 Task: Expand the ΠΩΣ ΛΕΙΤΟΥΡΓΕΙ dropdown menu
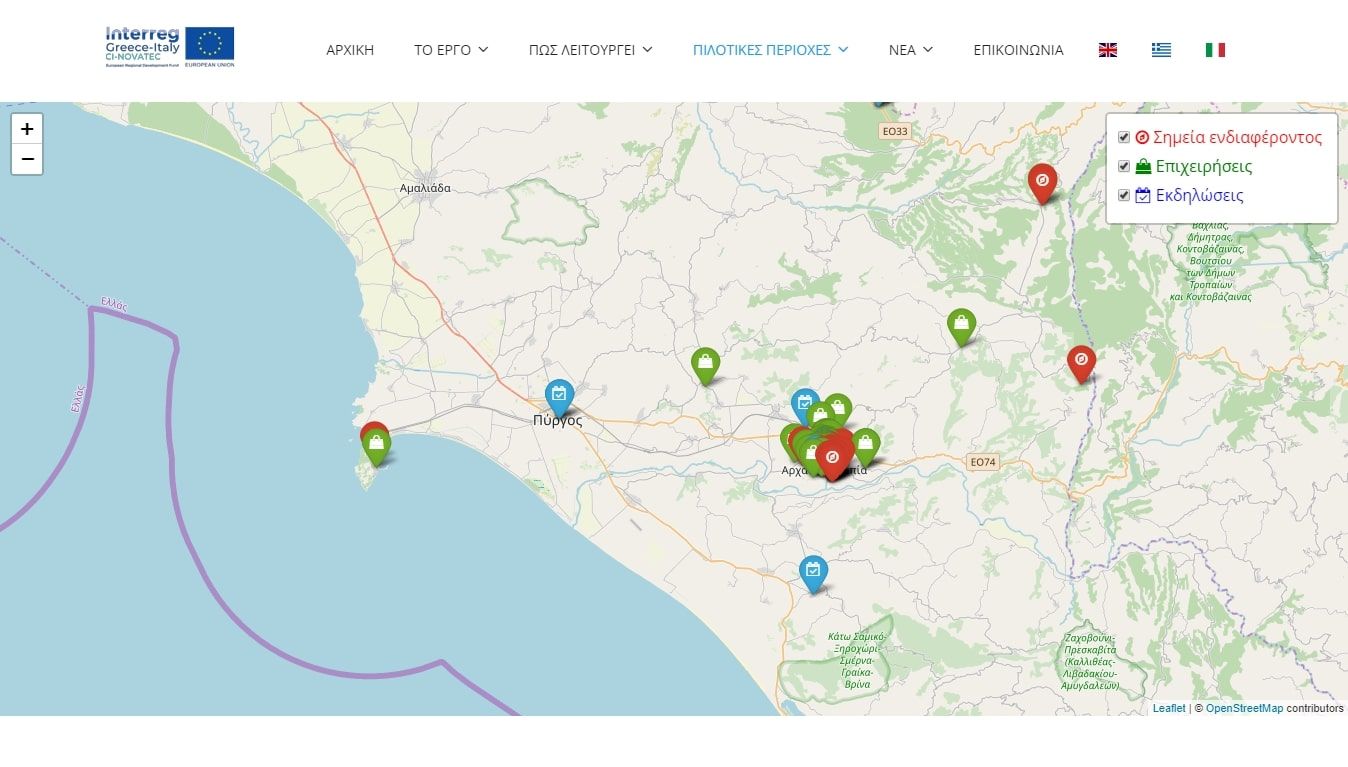pos(590,50)
